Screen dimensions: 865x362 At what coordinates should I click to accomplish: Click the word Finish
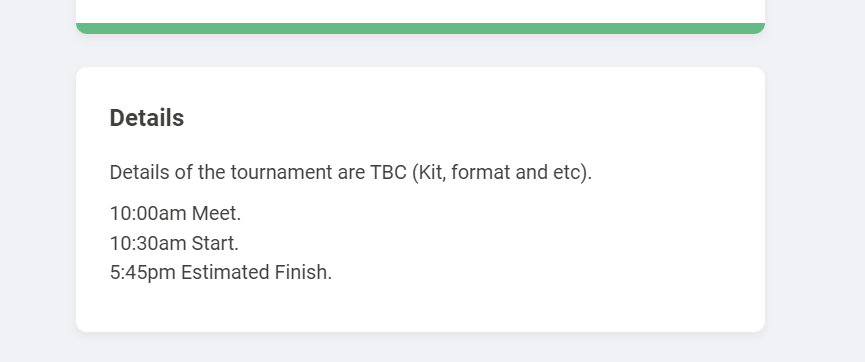[x=303, y=272]
